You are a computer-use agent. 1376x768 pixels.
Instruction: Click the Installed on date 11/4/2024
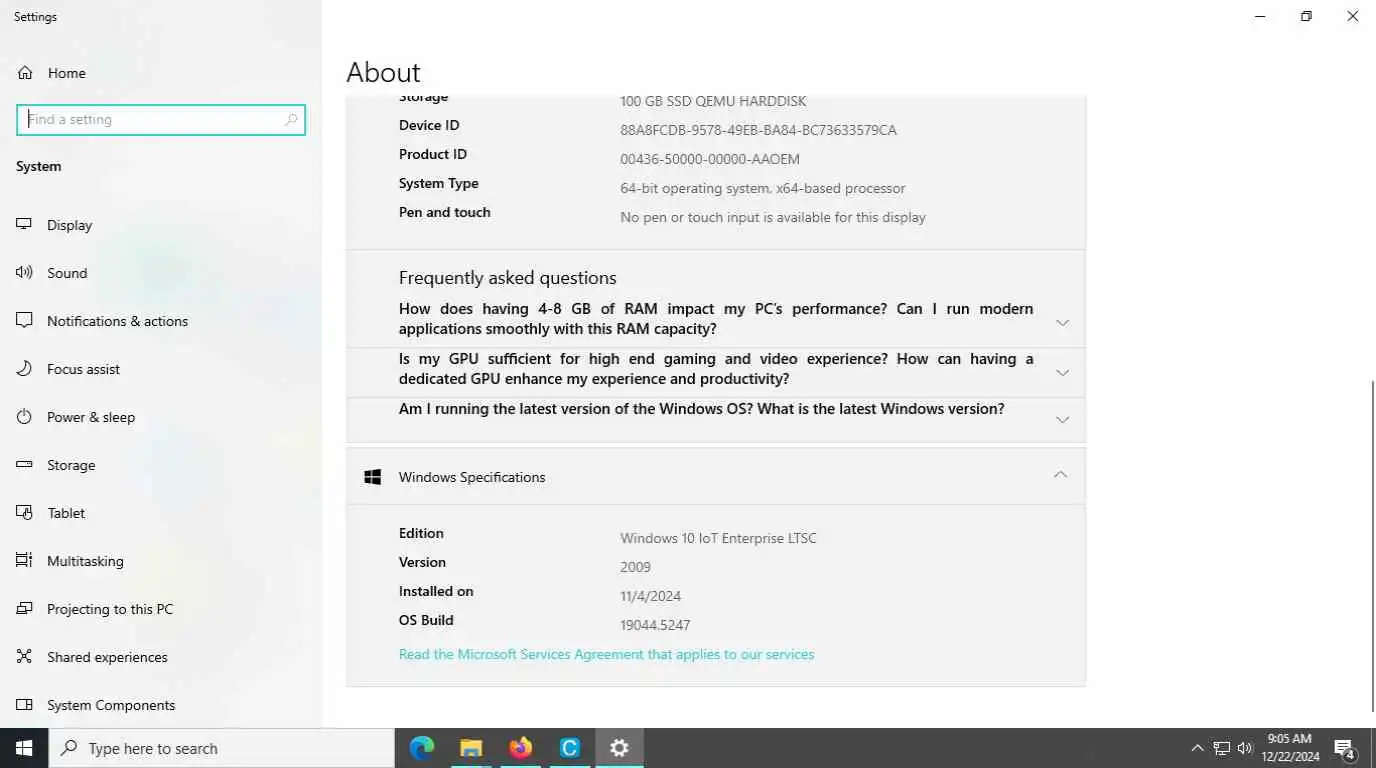point(650,596)
